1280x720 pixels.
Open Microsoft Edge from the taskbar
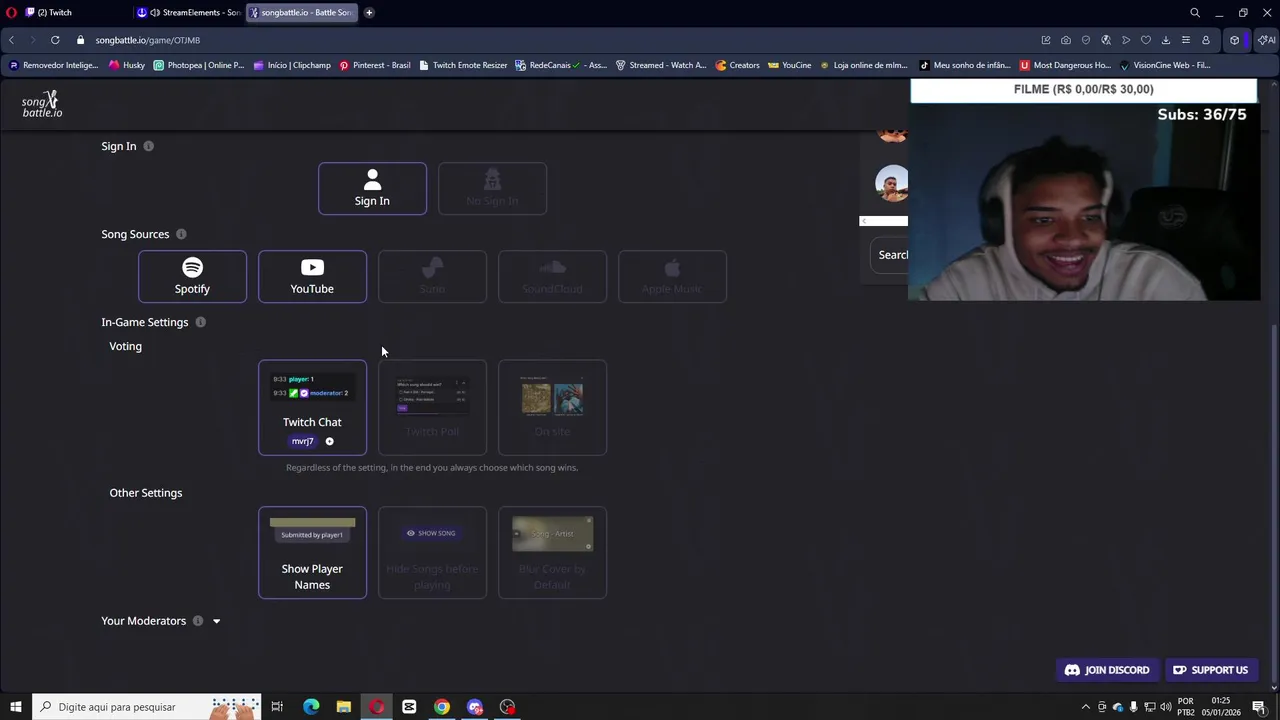311,707
